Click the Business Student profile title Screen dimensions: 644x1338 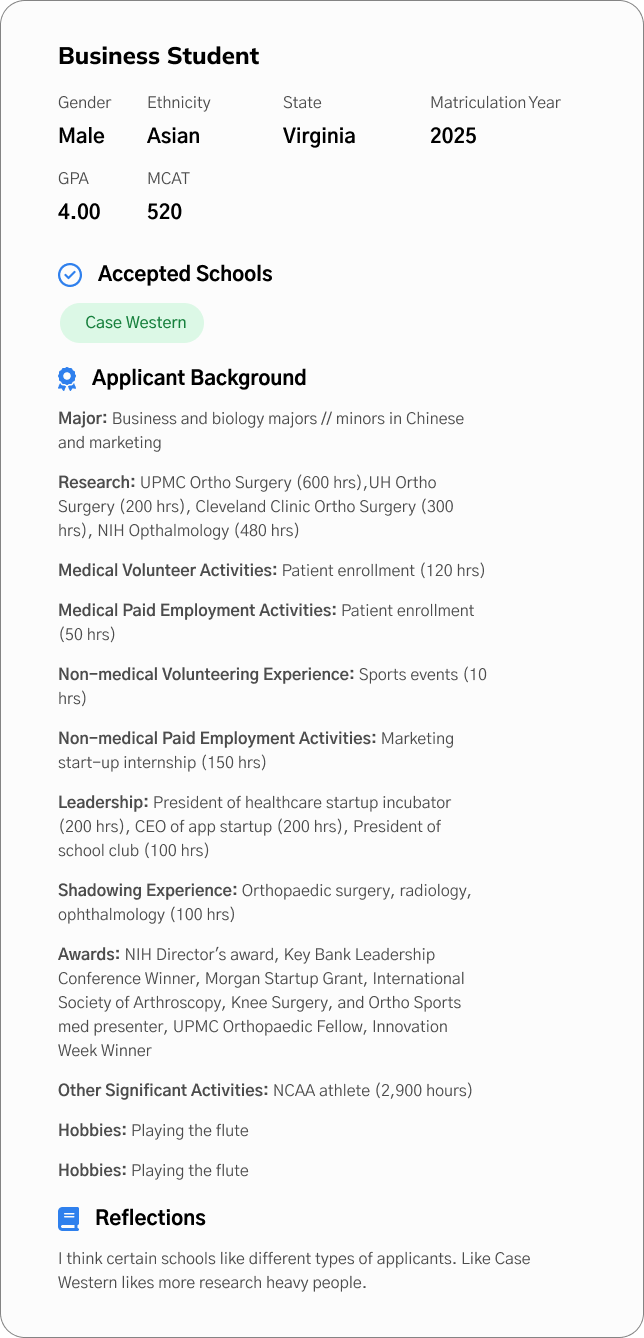click(x=159, y=56)
